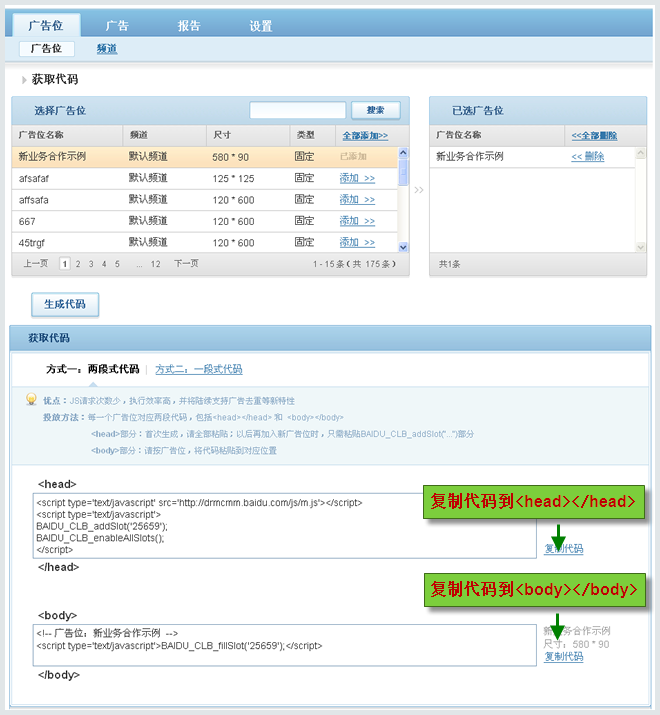Click down arrow in selected slots scrollbar
The width and height of the screenshot is (660, 715).
(x=640, y=247)
